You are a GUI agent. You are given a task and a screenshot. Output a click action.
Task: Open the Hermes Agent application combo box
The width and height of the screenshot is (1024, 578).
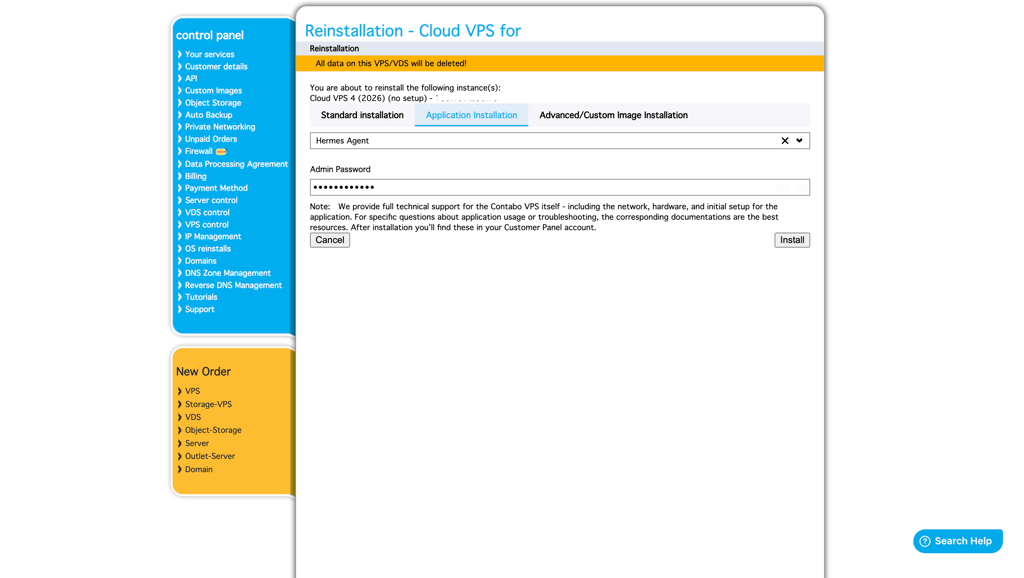tap(560, 140)
